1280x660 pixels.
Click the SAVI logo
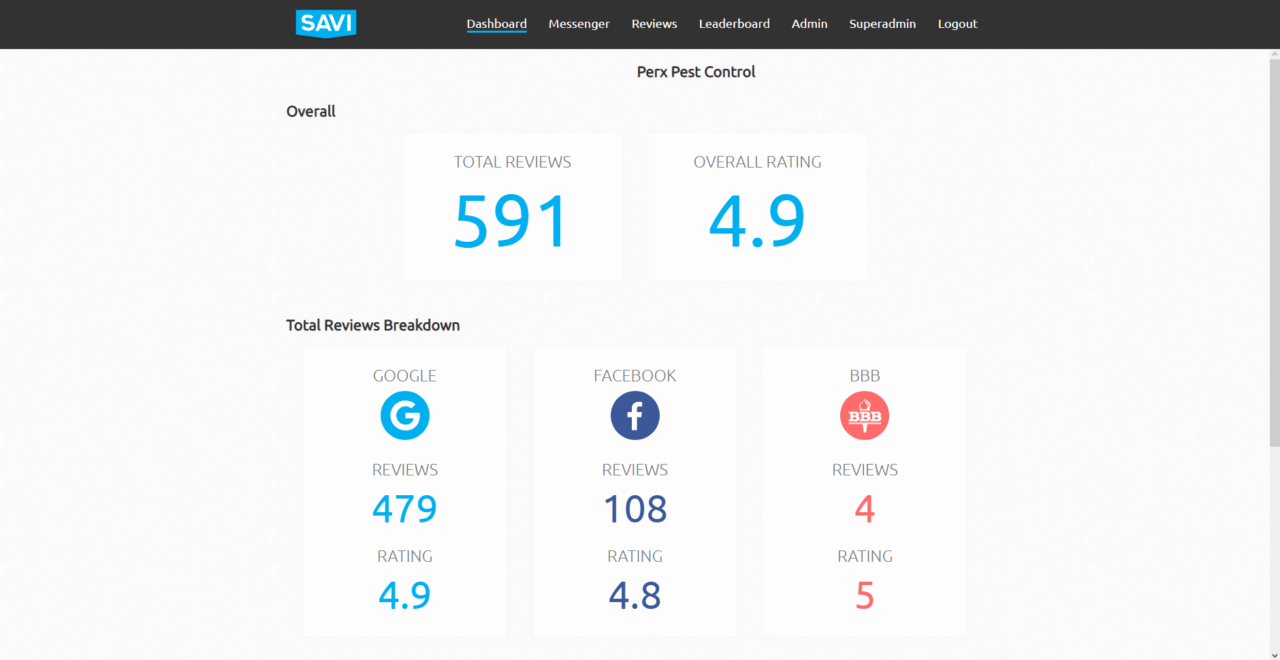coord(326,23)
